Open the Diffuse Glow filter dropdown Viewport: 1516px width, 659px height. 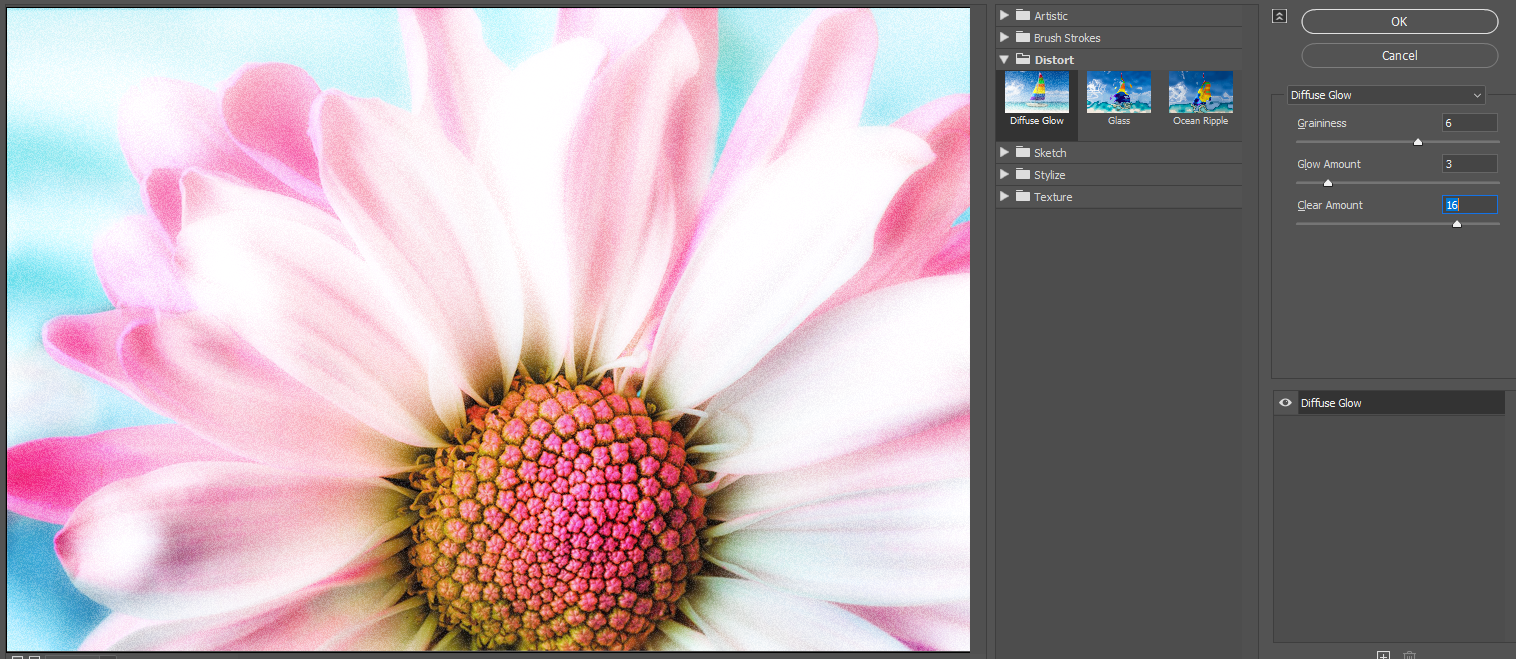pos(1386,95)
